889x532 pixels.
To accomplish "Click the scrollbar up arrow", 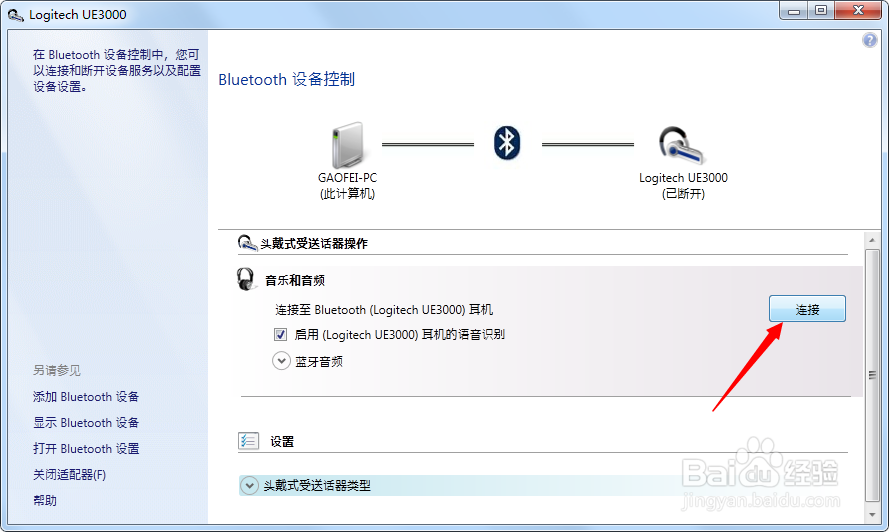I will (872, 240).
